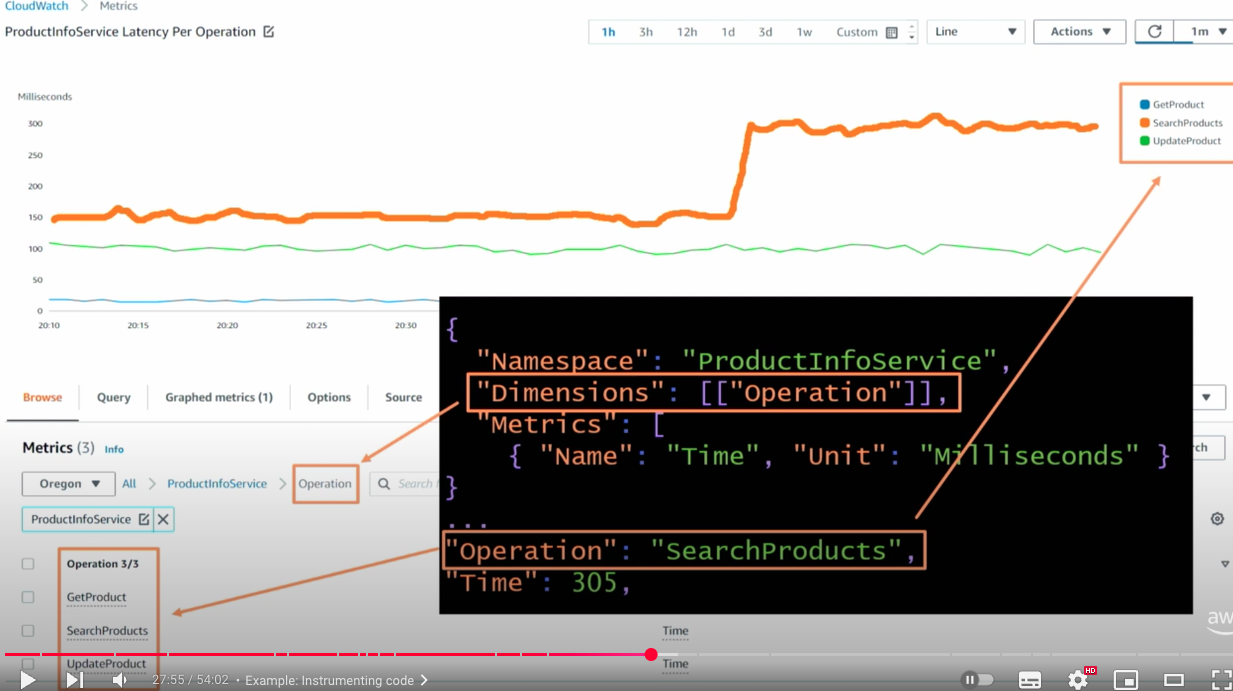The width and height of the screenshot is (1233, 691).
Task: Choose the Custom time range
Action: pos(857,32)
